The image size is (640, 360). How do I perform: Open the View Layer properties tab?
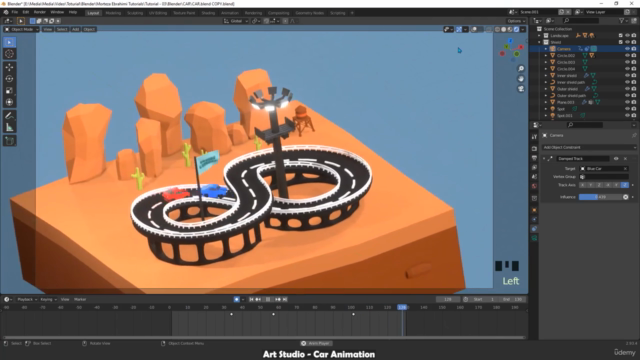pyautogui.click(x=534, y=167)
